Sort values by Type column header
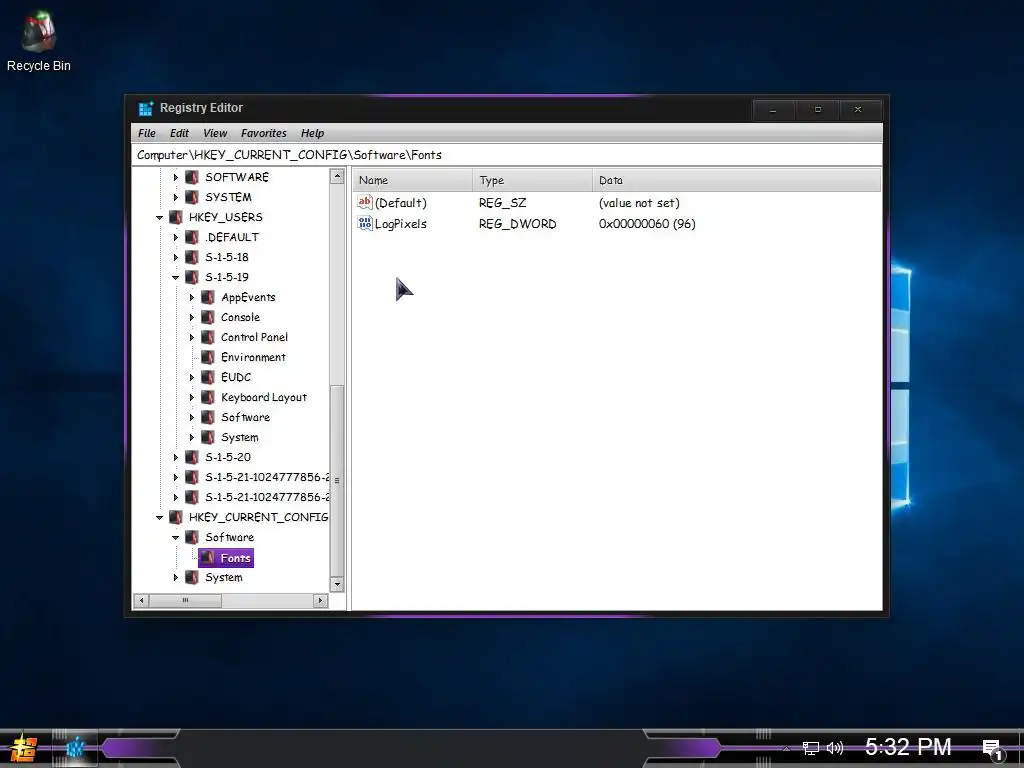 (x=532, y=180)
